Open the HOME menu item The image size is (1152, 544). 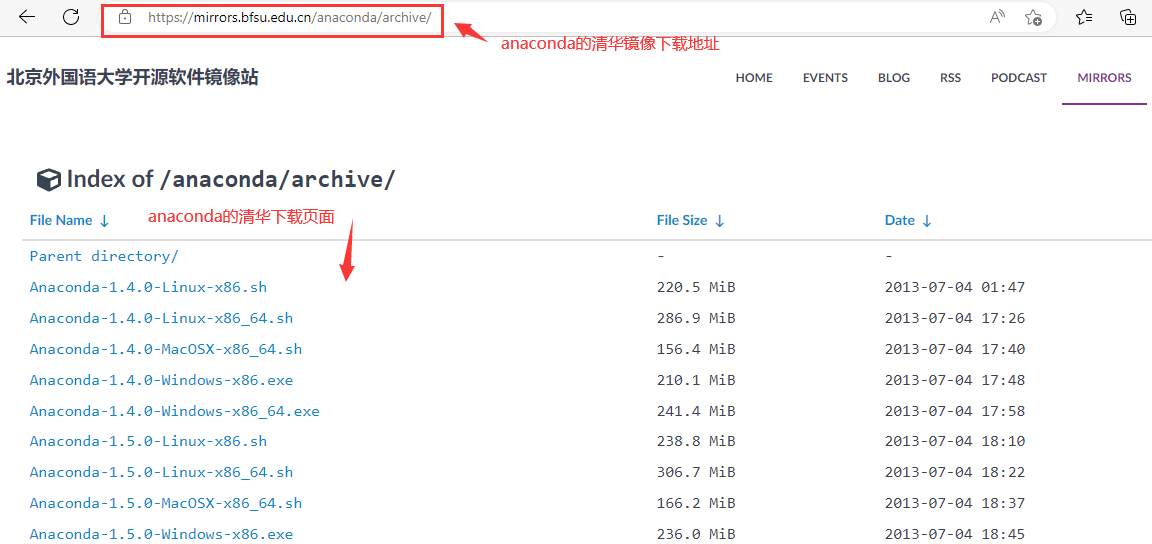[754, 78]
